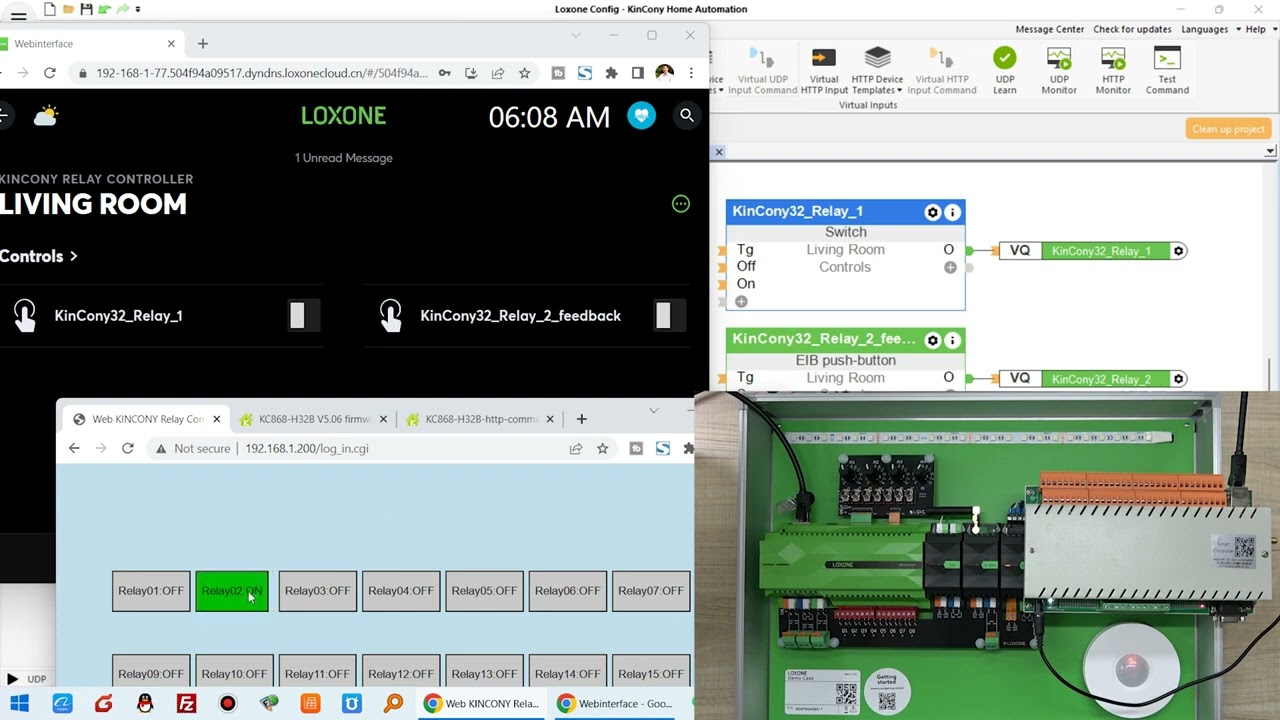Open the 1 Unread Message notice
The width and height of the screenshot is (1280, 720).
(x=343, y=158)
